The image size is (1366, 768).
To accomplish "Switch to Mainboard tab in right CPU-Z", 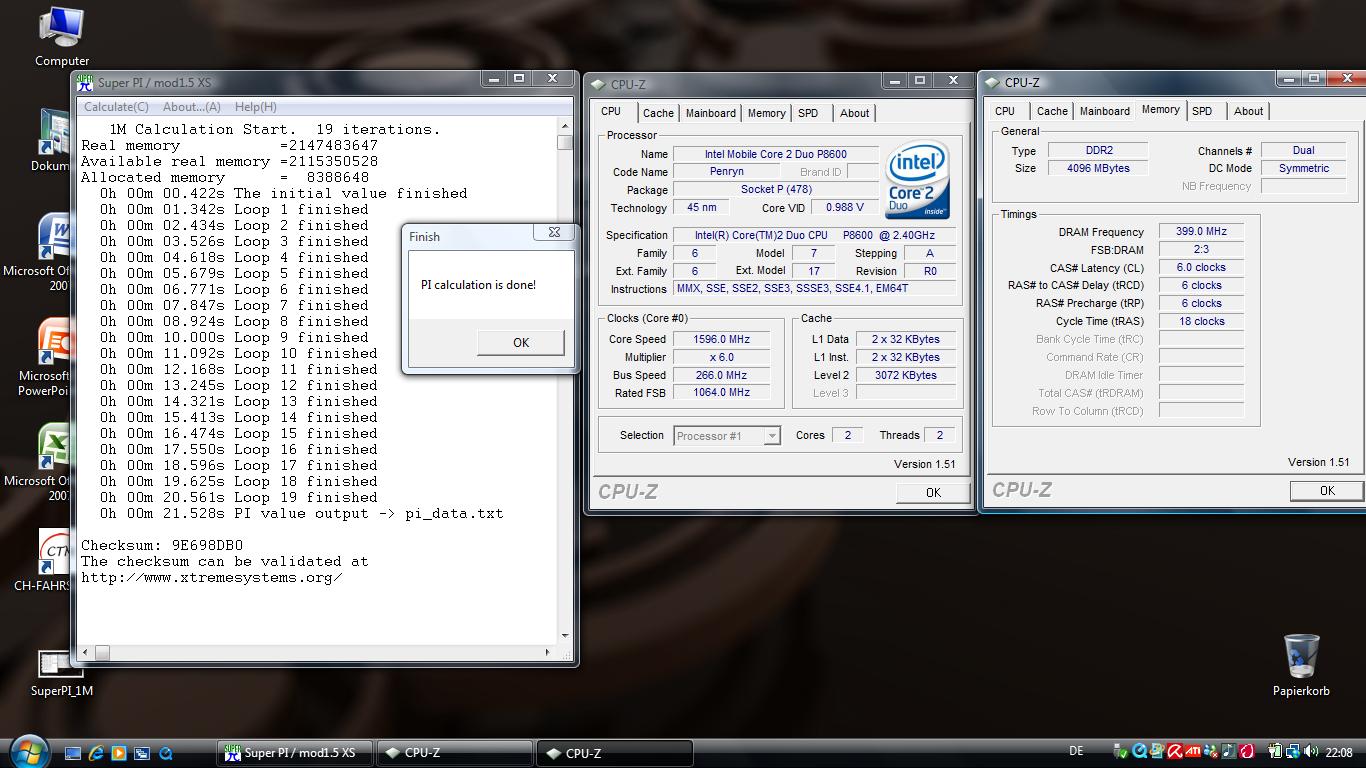I will click(x=1105, y=111).
